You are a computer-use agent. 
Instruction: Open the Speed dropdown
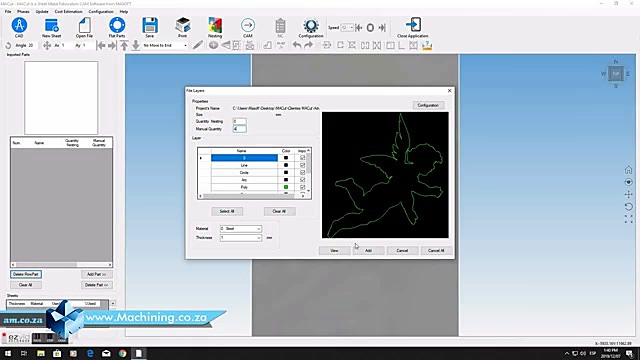tap(351, 28)
